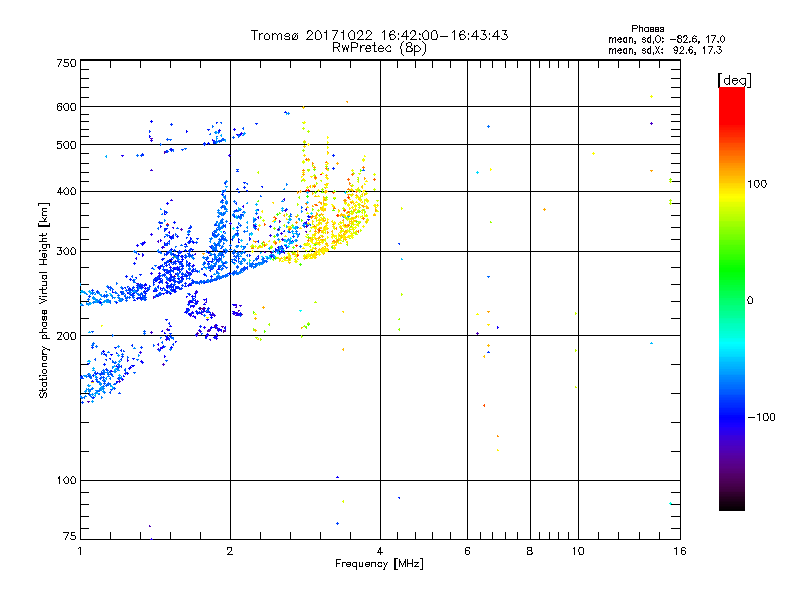Click the colorbar tick label '0'
This screenshot has height=600, width=800.
point(750,300)
